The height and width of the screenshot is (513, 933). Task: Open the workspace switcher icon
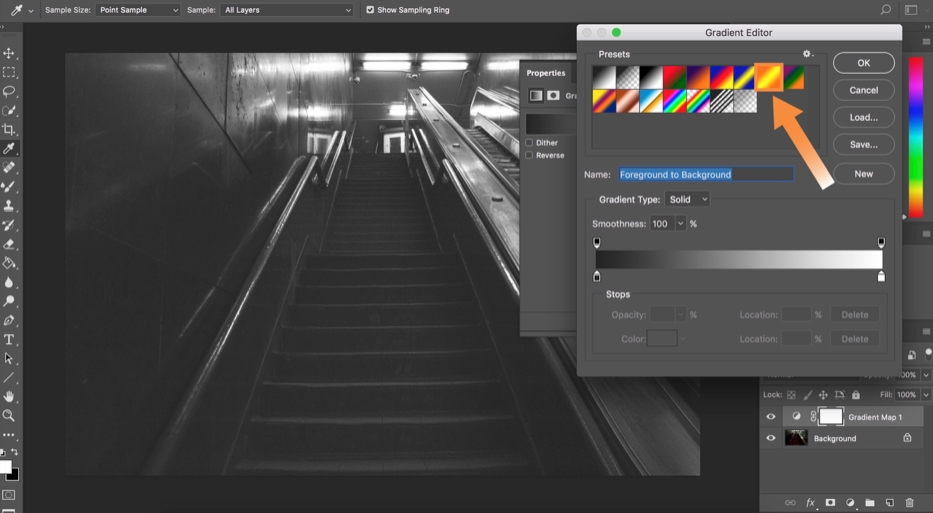(x=911, y=10)
